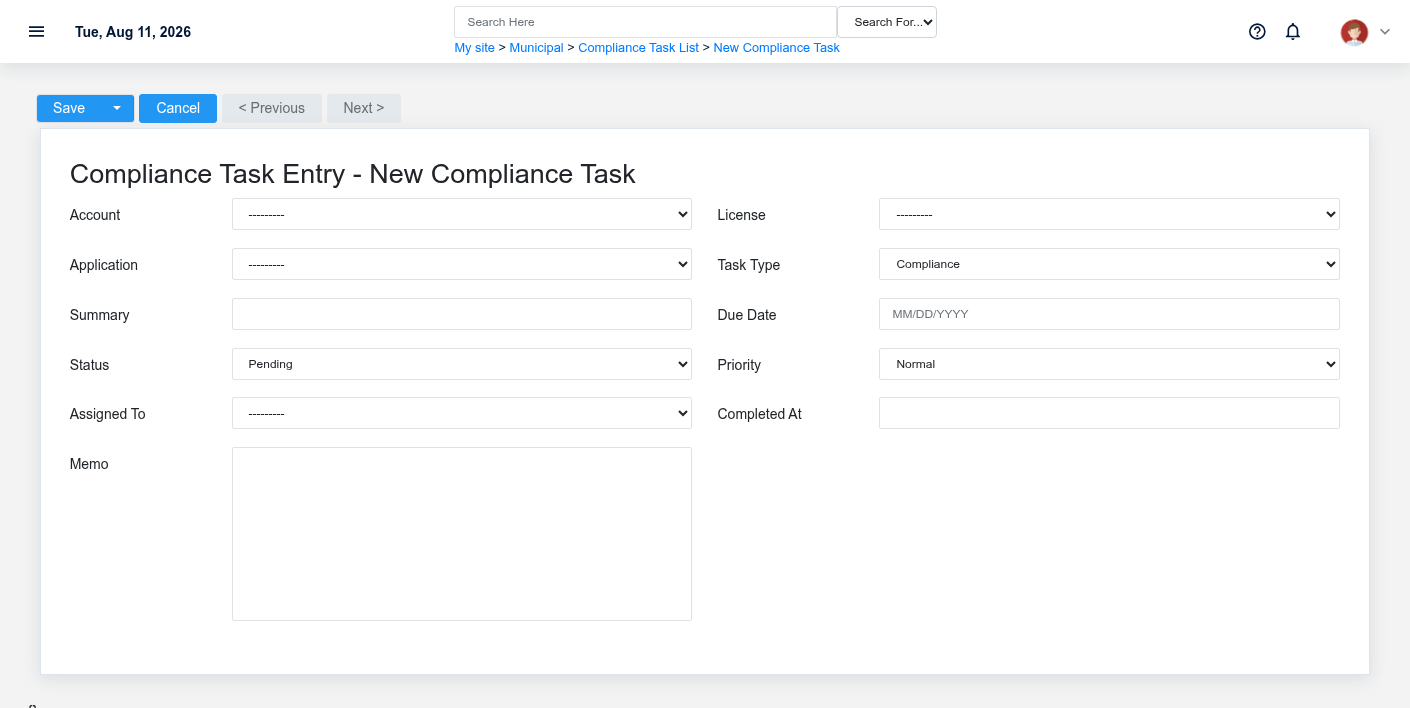Expand the chevron beside the avatar
1410x708 pixels.
1385,32
